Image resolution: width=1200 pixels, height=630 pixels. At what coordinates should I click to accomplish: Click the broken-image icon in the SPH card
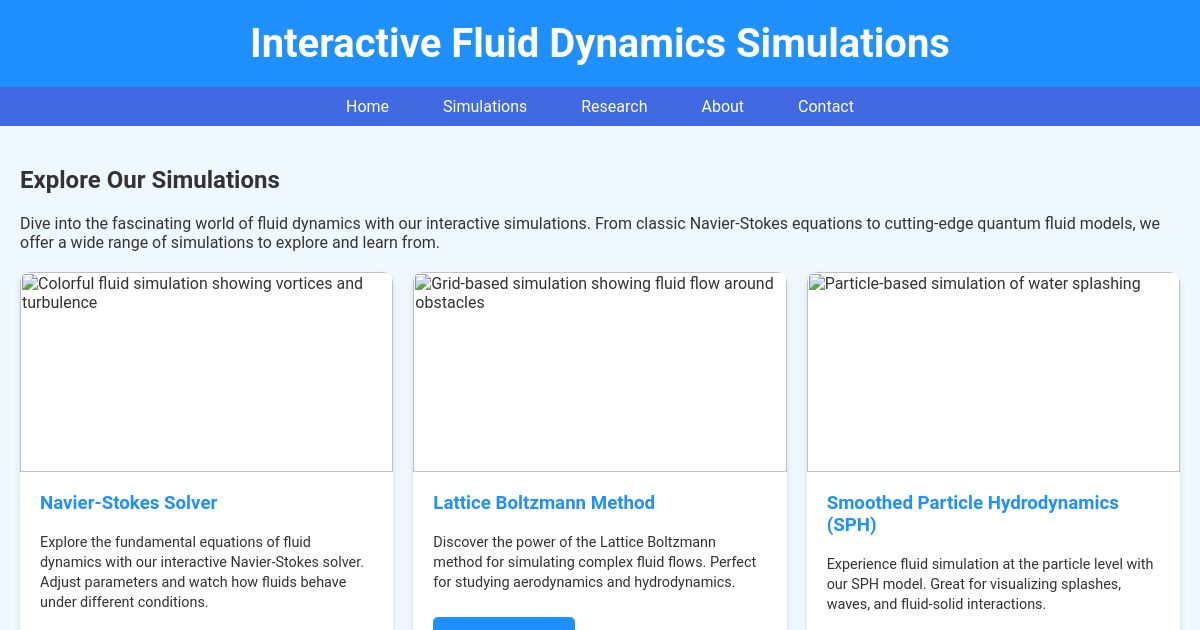[816, 284]
